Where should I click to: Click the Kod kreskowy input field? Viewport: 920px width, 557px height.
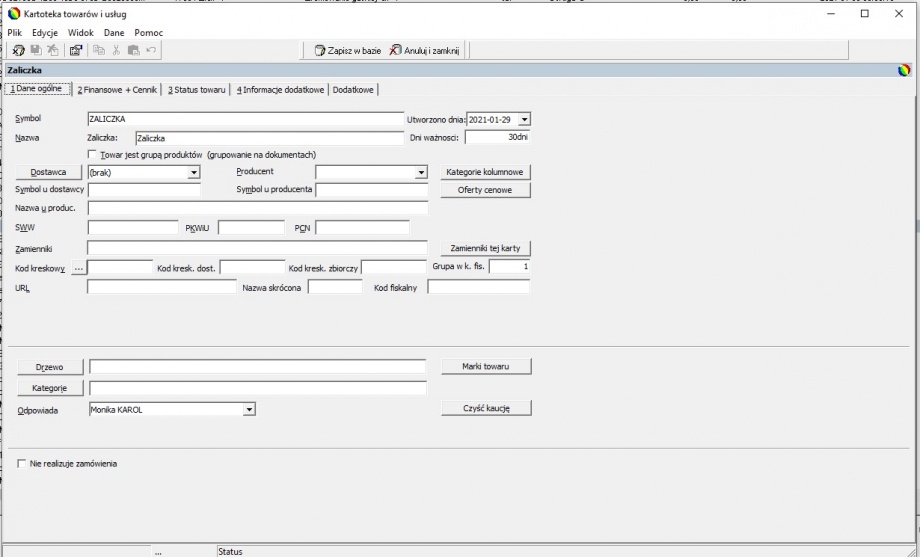click(120, 268)
